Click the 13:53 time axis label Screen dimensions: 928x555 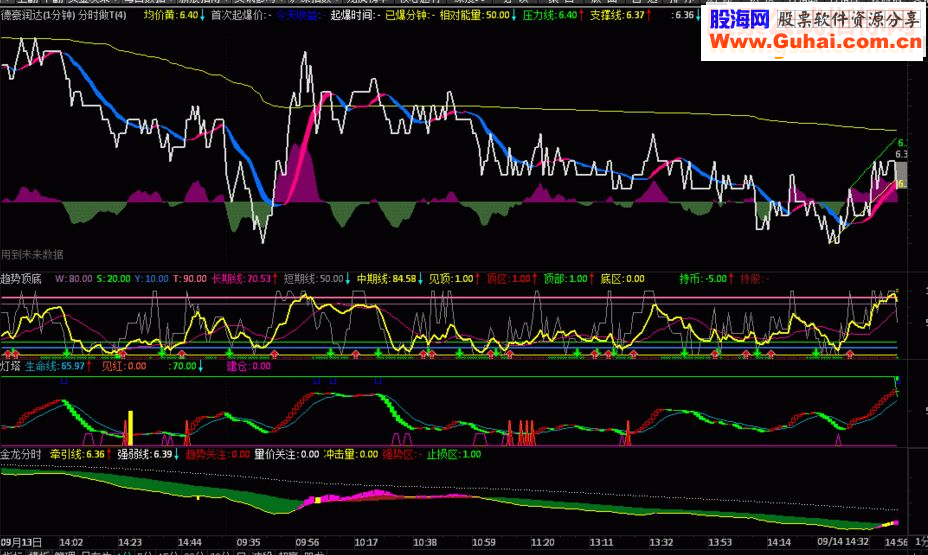pyautogui.click(x=720, y=542)
